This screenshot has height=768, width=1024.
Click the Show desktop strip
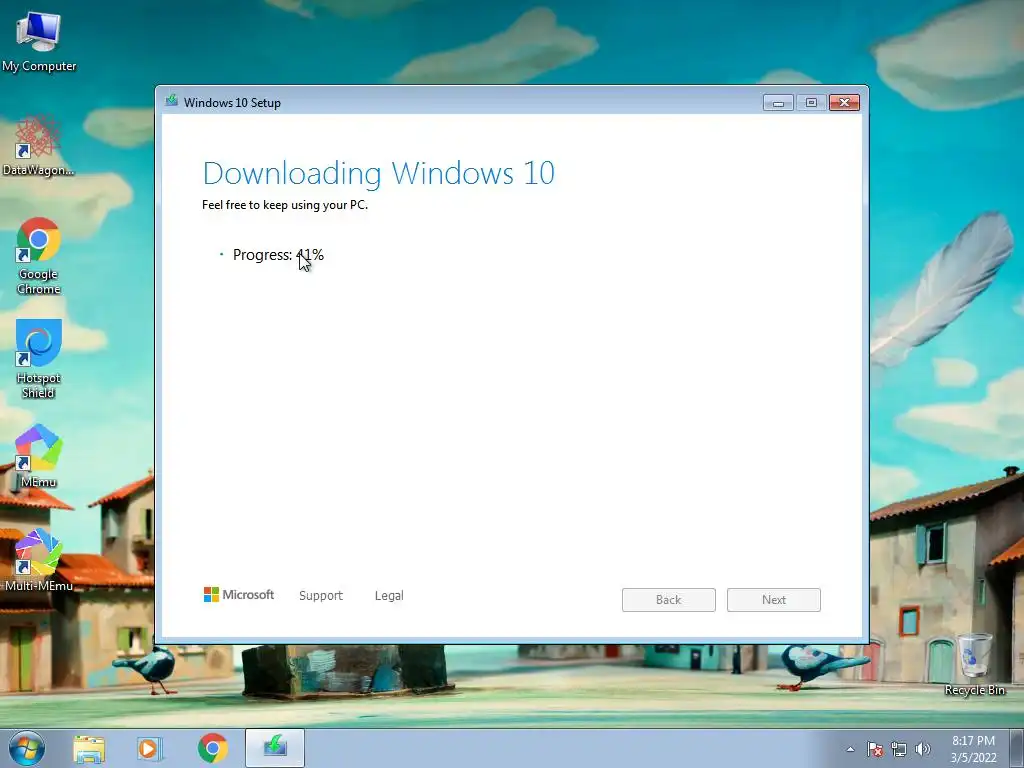point(1017,749)
